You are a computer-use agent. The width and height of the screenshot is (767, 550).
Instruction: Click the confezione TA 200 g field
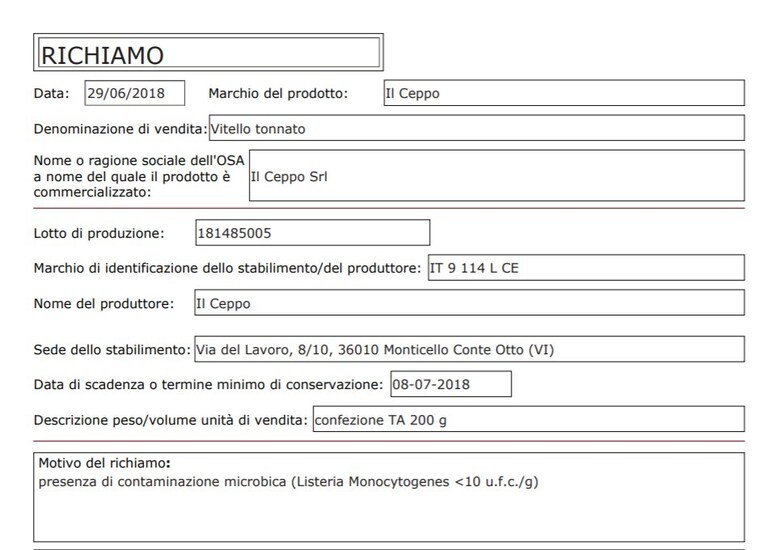tap(528, 419)
